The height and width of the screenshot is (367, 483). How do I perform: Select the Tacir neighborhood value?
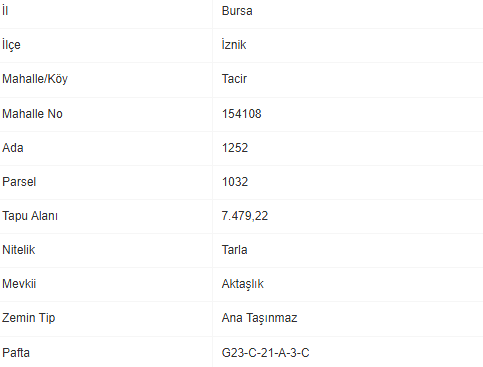(234, 79)
